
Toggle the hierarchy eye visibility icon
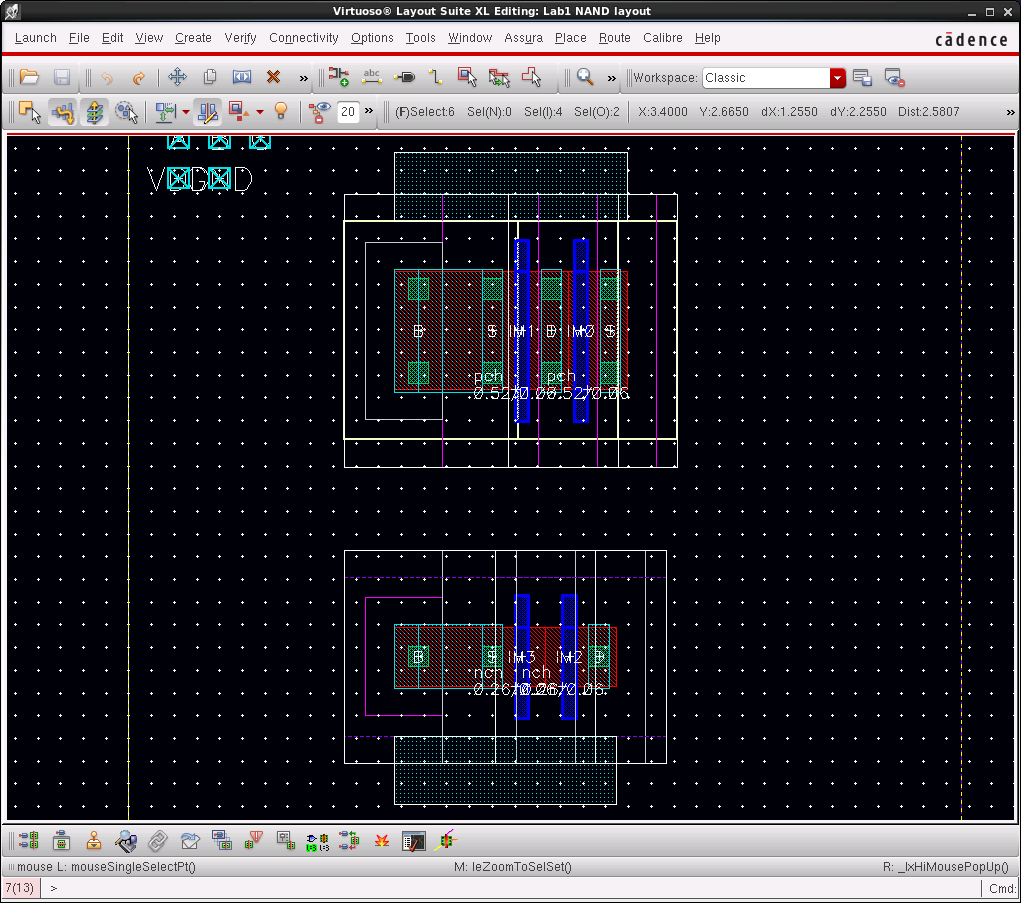pos(319,111)
